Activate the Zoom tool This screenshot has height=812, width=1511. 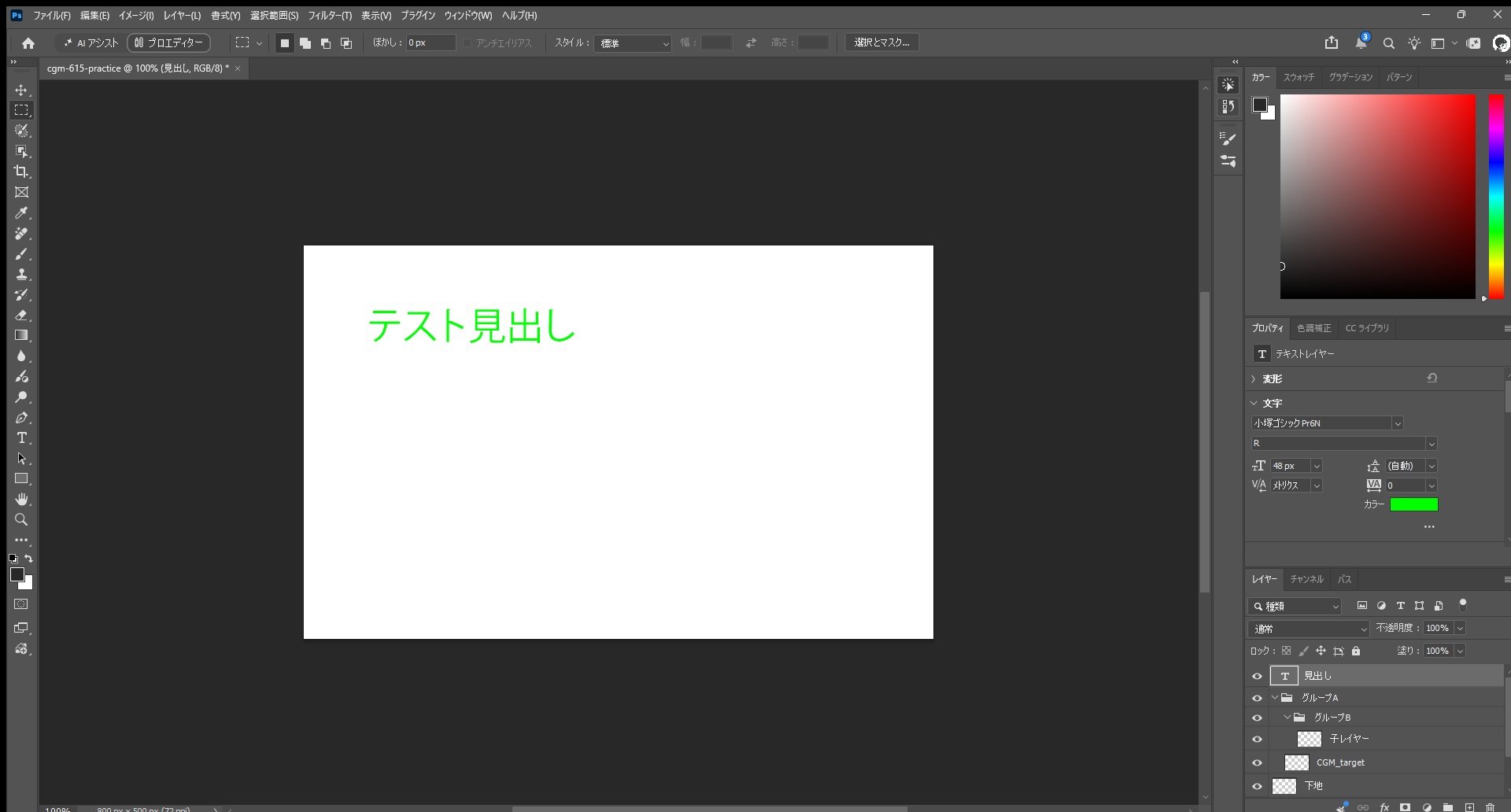click(x=21, y=519)
